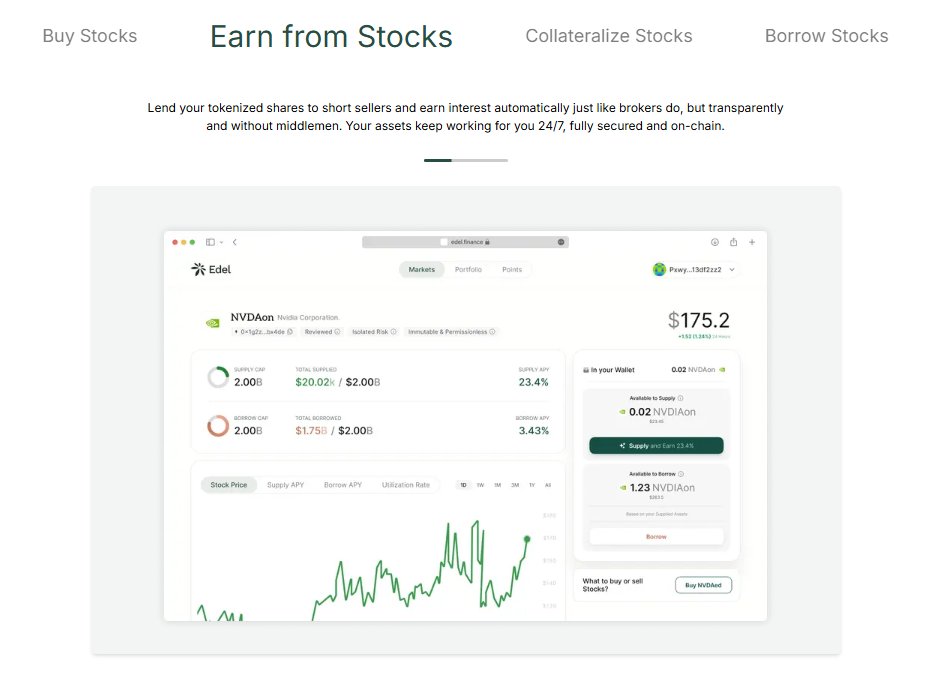Image resolution: width=945 pixels, height=679 pixels.
Task: Open the Collateralize Stocks tab
Action: 609,36
